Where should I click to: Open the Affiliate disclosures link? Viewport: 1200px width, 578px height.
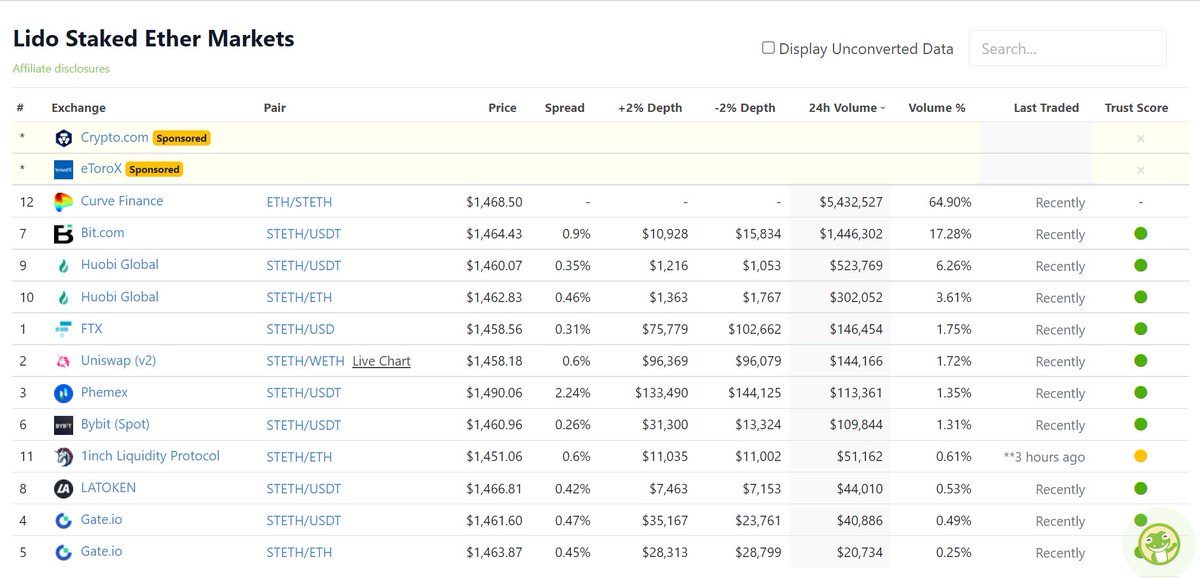[61, 69]
